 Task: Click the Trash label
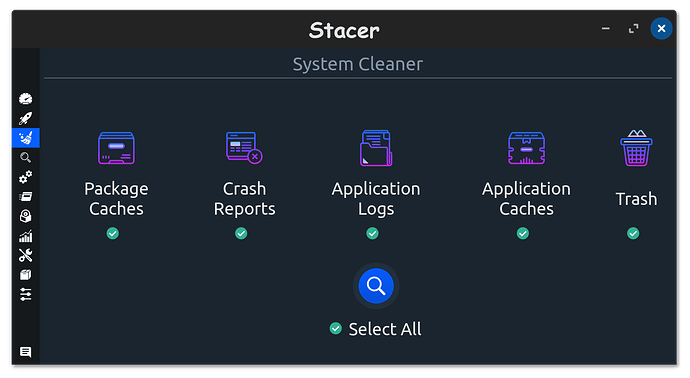pyautogui.click(x=636, y=199)
